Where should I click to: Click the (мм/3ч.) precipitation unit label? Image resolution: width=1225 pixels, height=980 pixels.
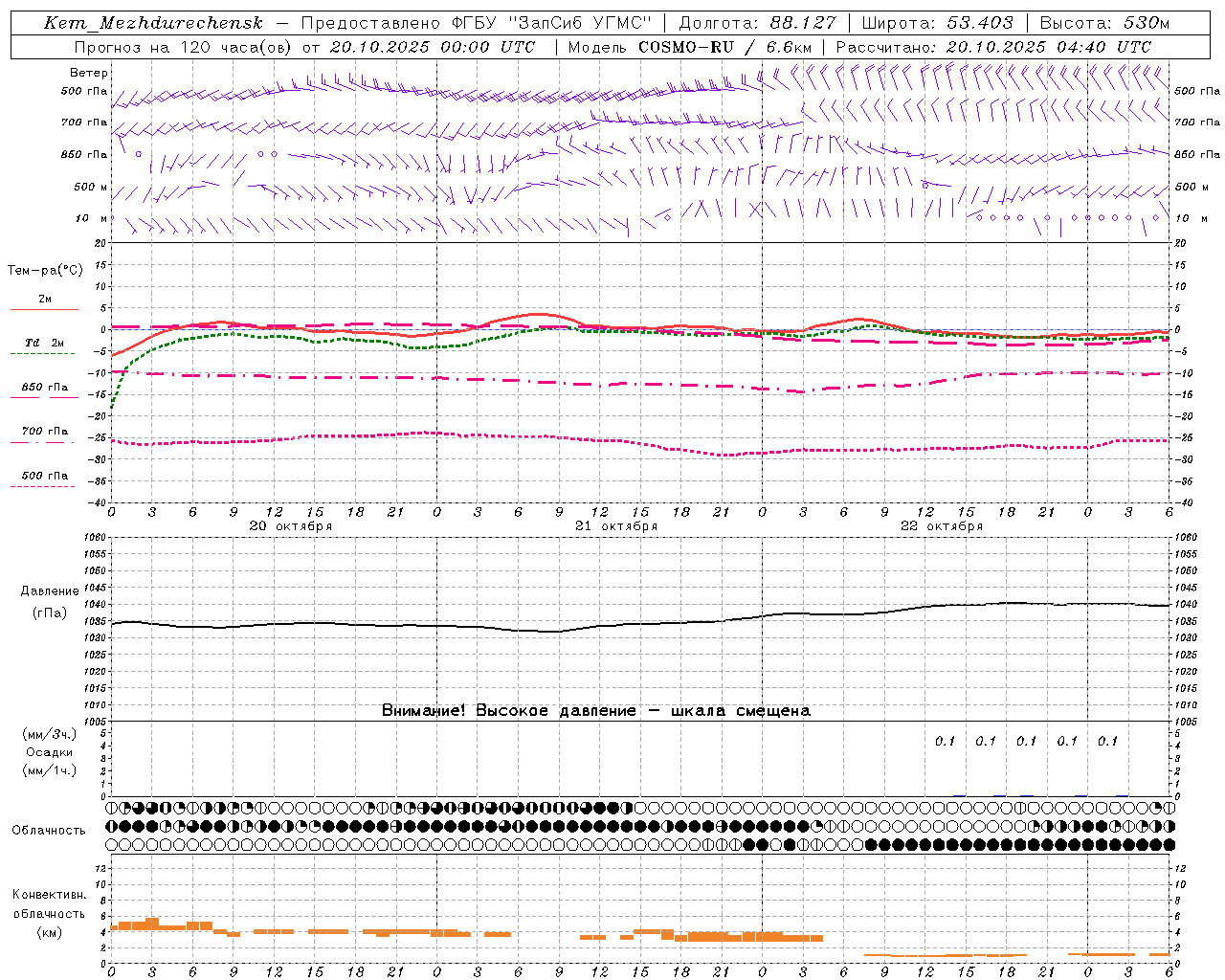50,734
